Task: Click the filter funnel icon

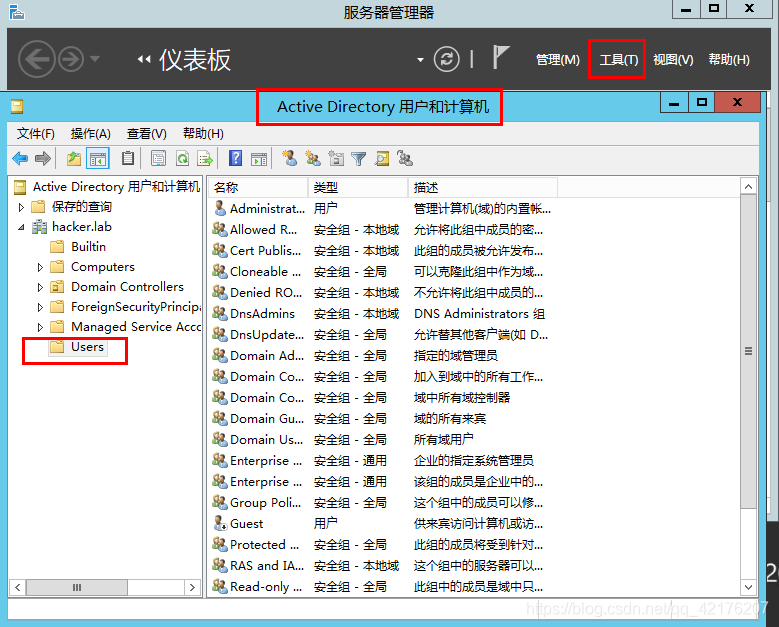Action: click(358, 159)
